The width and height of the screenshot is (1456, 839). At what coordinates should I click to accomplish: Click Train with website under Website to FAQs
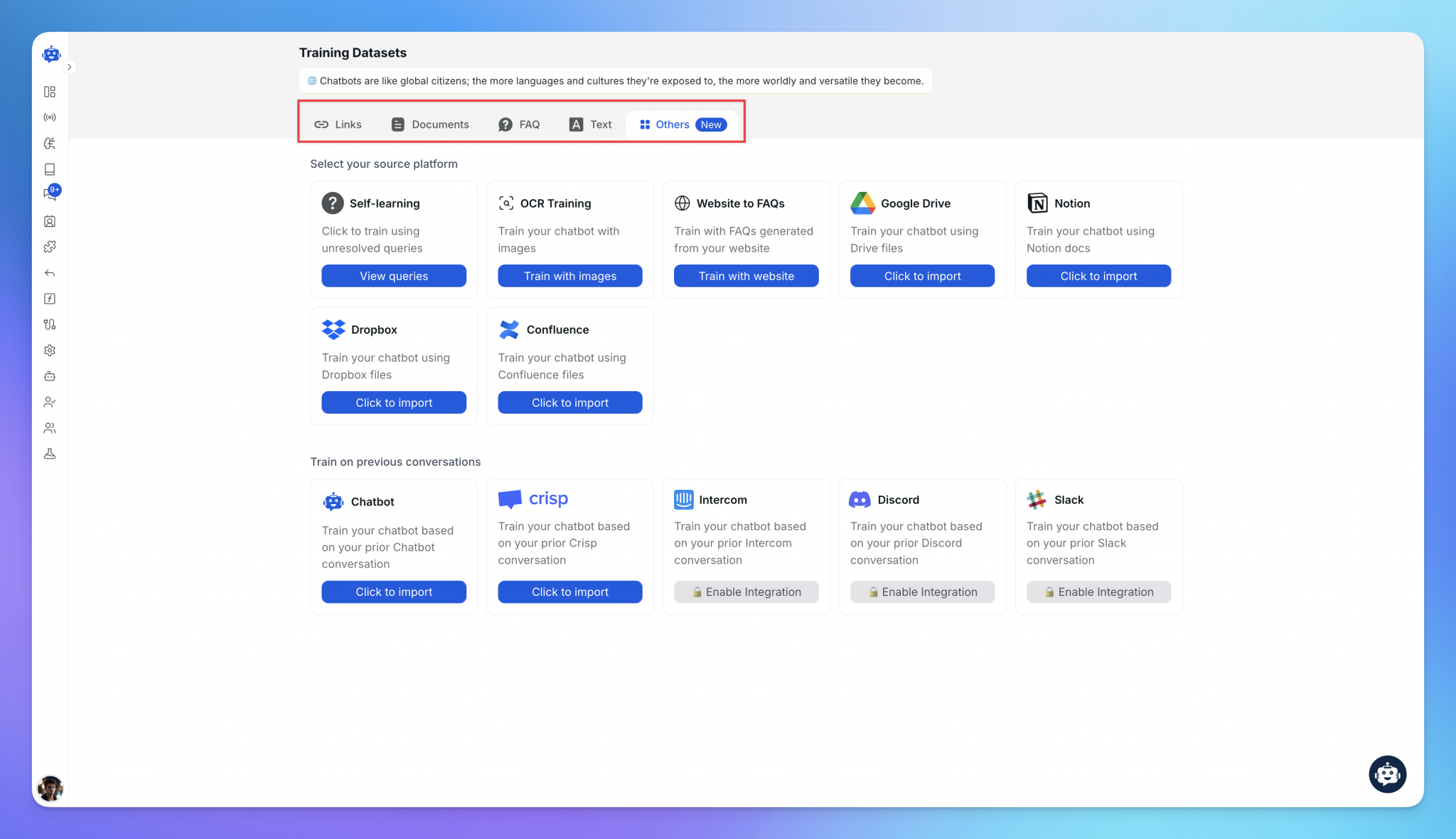(x=746, y=276)
